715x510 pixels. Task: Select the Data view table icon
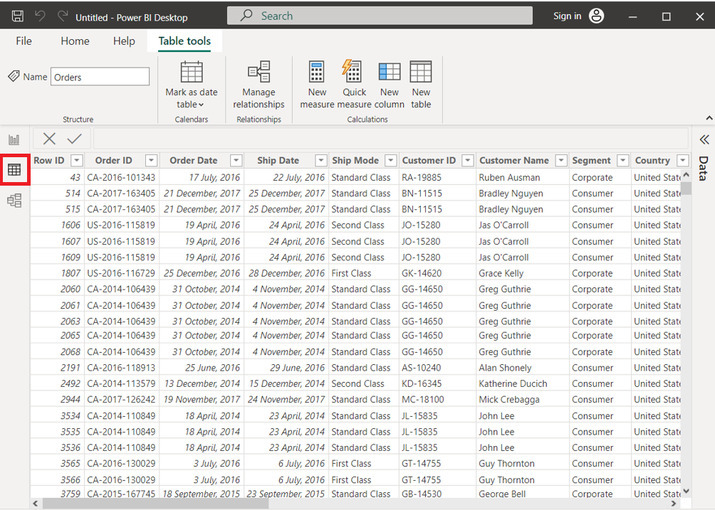point(14,170)
